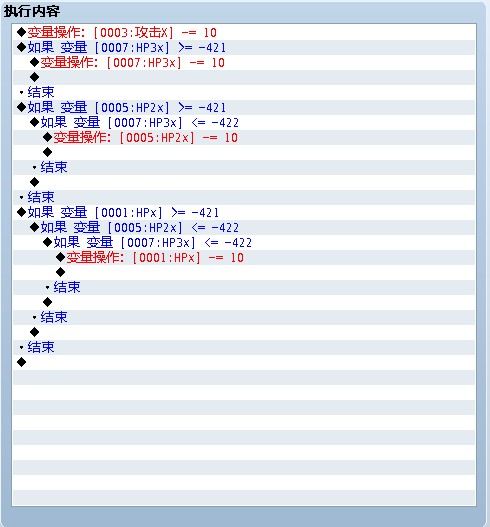Click the 变量操作 [0007:HP3x] -= 10 row
Image resolution: width=490 pixels, height=527 pixels.
click(244, 63)
